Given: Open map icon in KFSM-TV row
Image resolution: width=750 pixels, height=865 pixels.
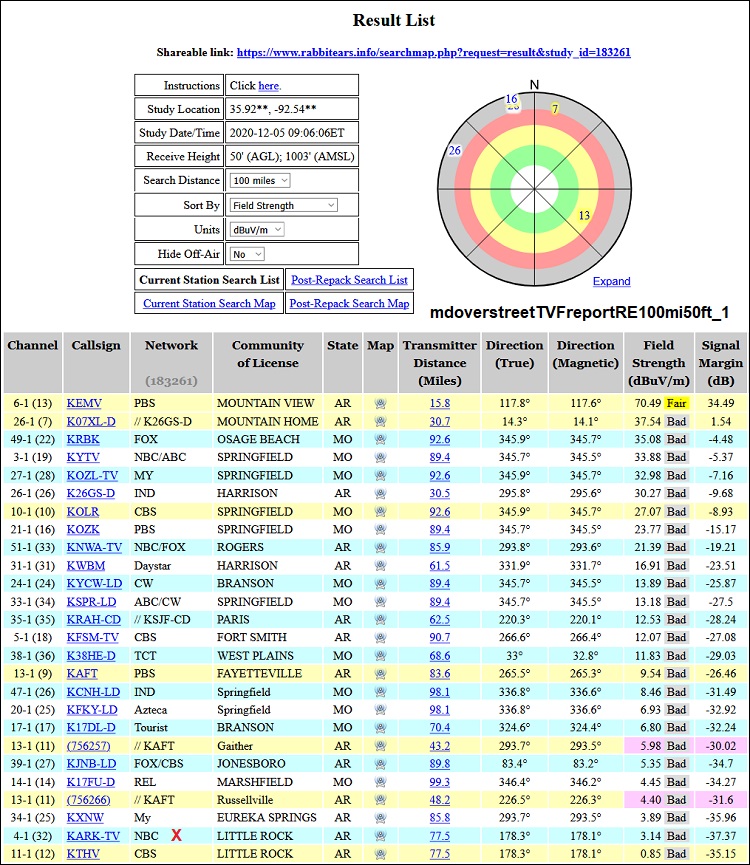Looking at the screenshot, I should click(x=380, y=638).
